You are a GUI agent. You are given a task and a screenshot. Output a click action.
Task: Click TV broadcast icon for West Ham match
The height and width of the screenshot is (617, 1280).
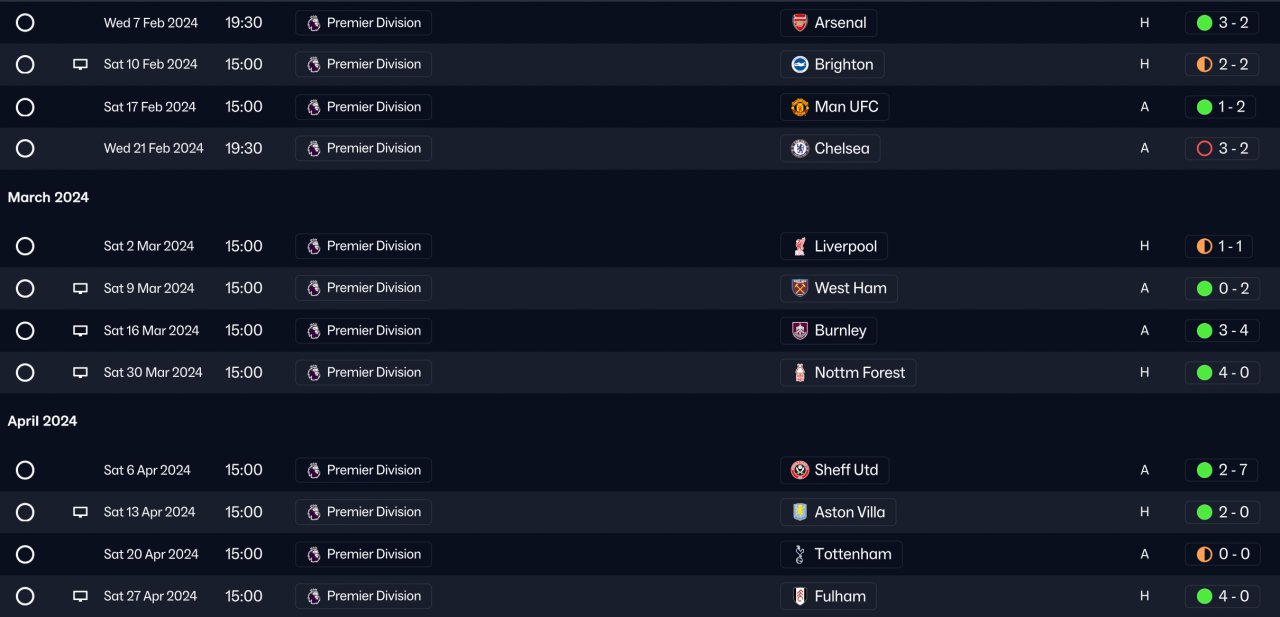click(x=80, y=289)
